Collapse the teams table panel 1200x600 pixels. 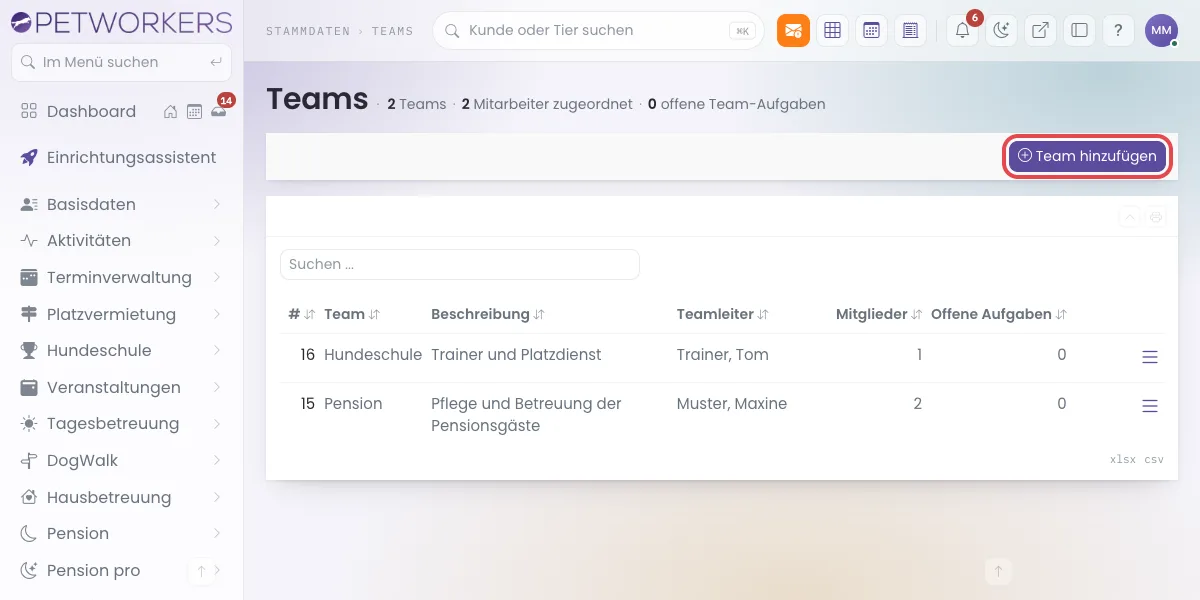[1129, 217]
